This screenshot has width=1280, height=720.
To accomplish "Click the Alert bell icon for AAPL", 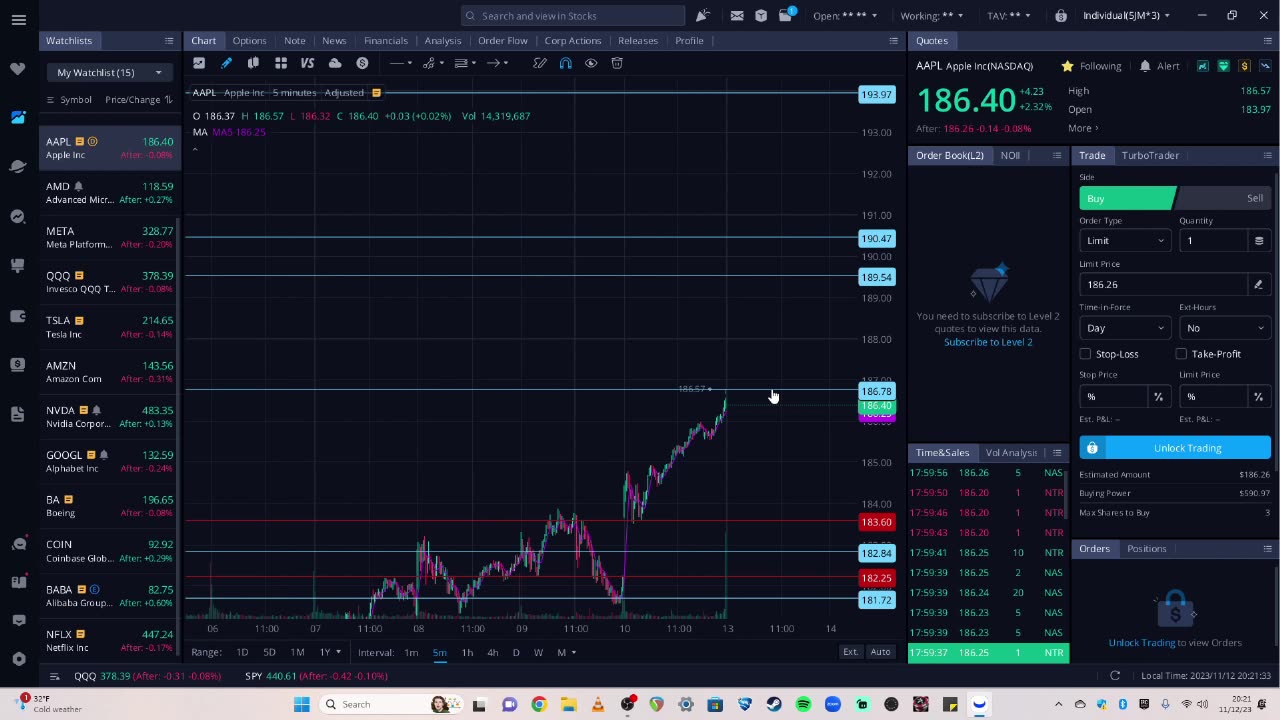I will tap(1145, 66).
